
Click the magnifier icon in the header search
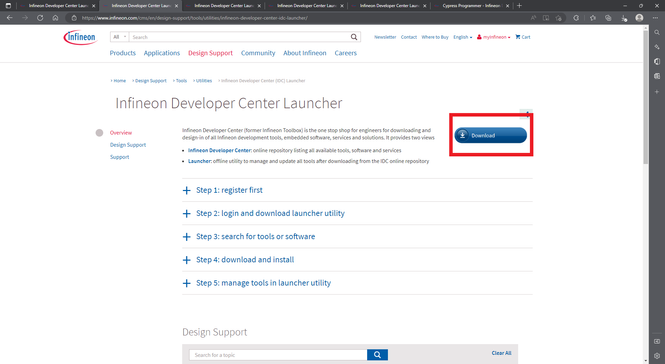(x=354, y=37)
